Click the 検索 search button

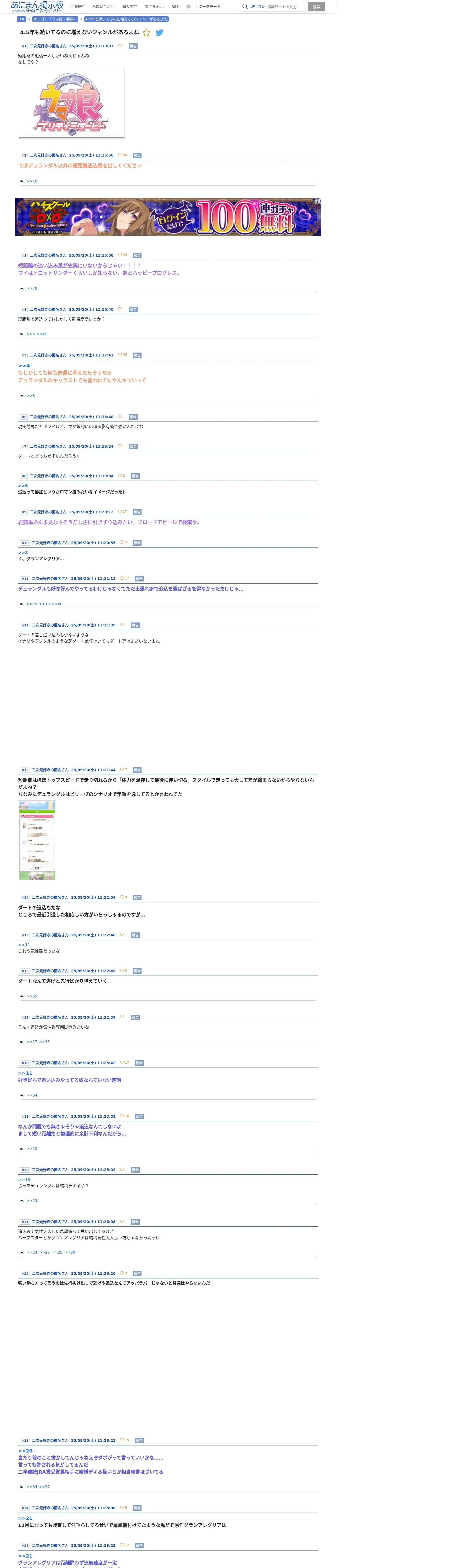pos(316,7)
